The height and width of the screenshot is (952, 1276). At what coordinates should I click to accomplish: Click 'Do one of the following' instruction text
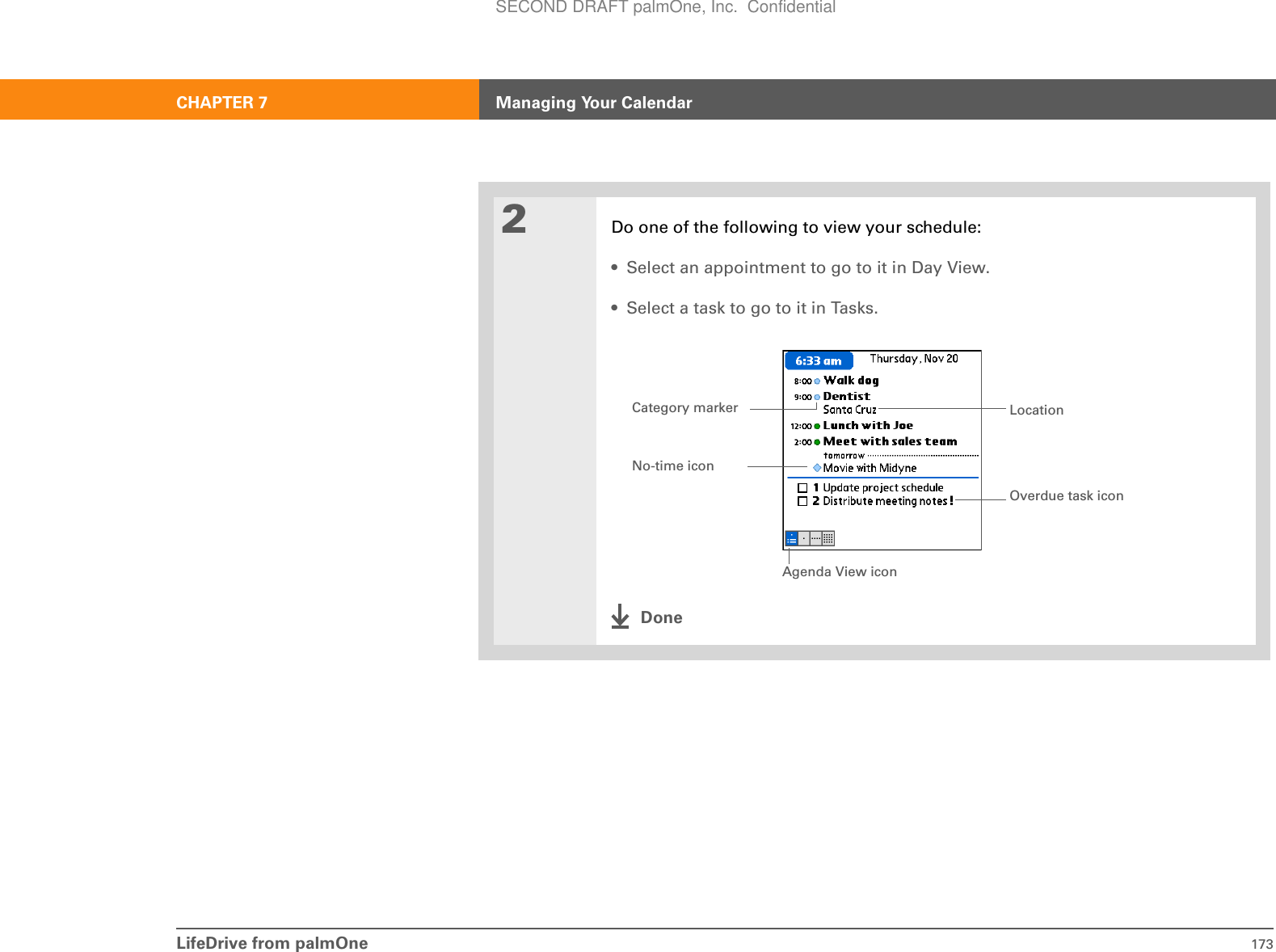(796, 227)
